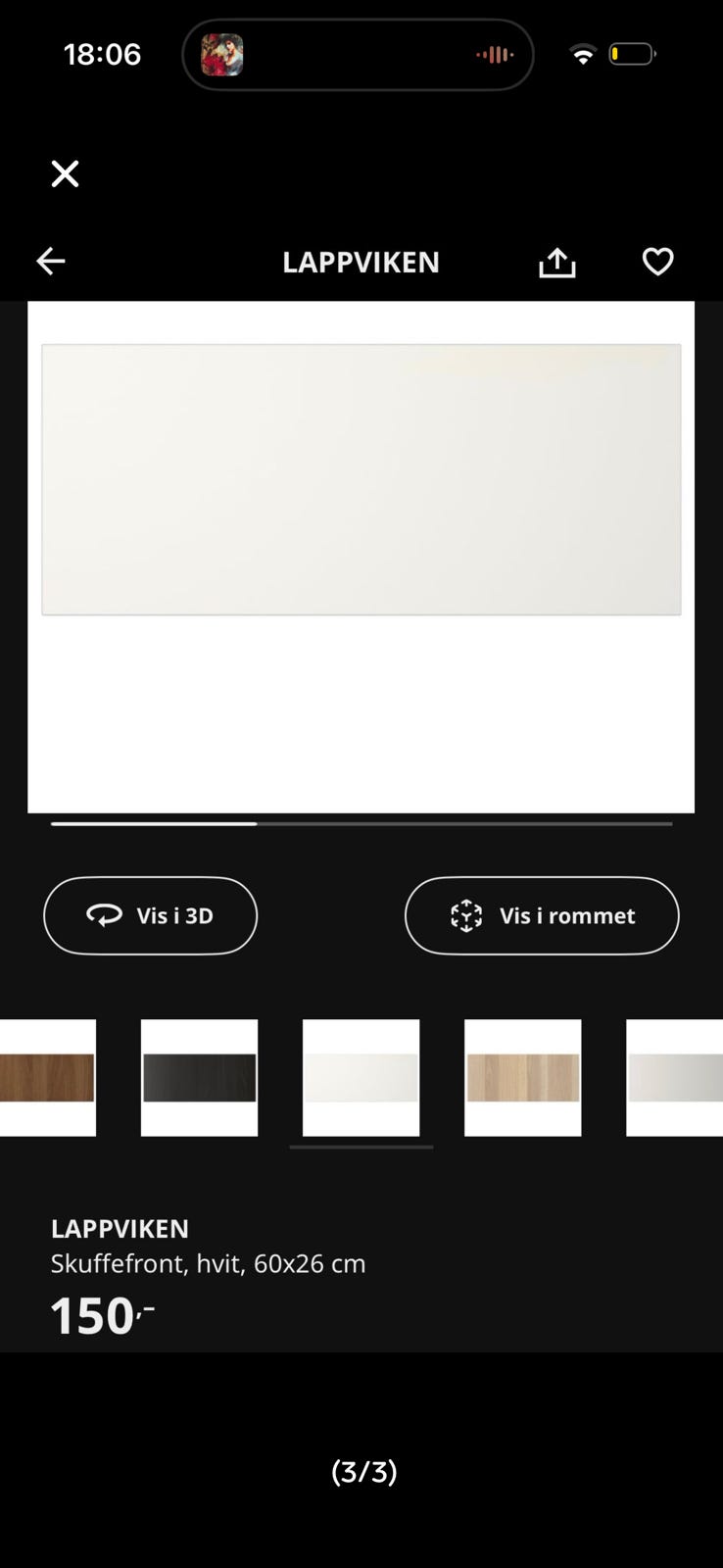Select the dark brown walnut color variant
The height and width of the screenshot is (1568, 723).
(x=47, y=1078)
